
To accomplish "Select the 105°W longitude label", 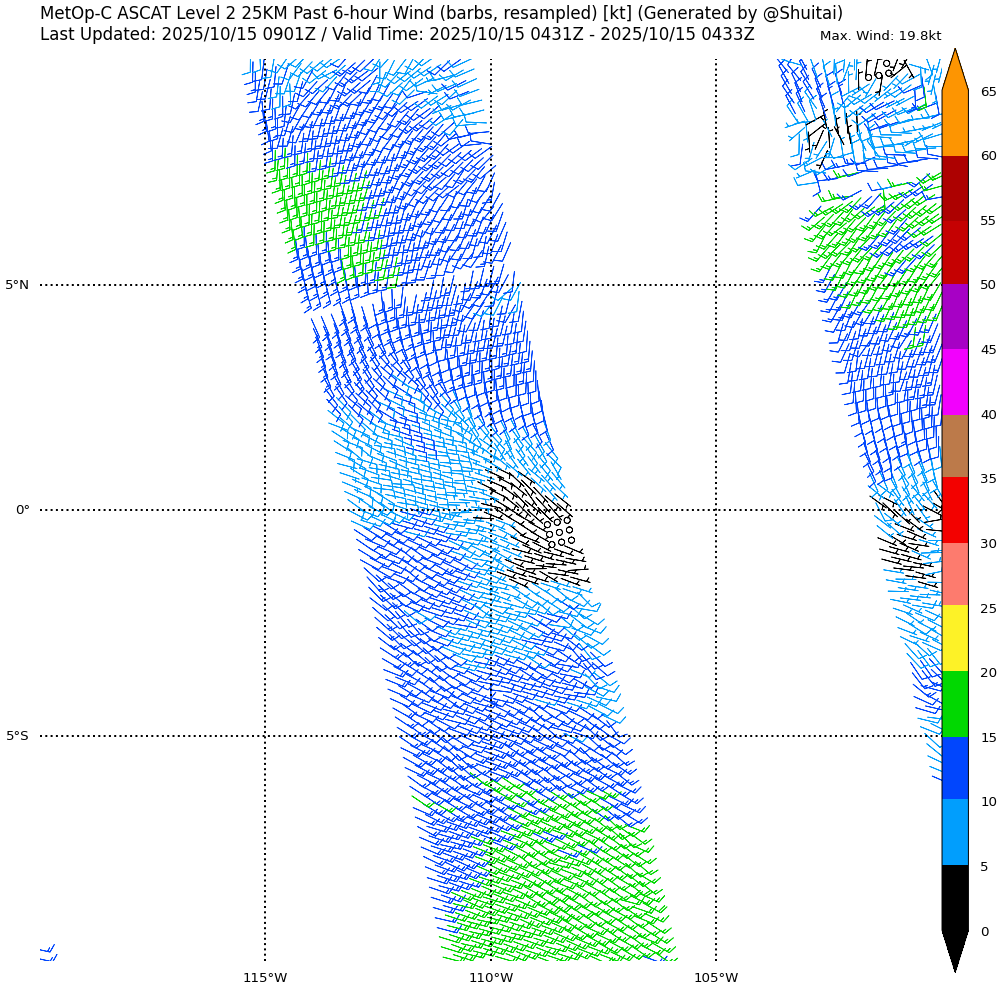I will click(x=716, y=977).
